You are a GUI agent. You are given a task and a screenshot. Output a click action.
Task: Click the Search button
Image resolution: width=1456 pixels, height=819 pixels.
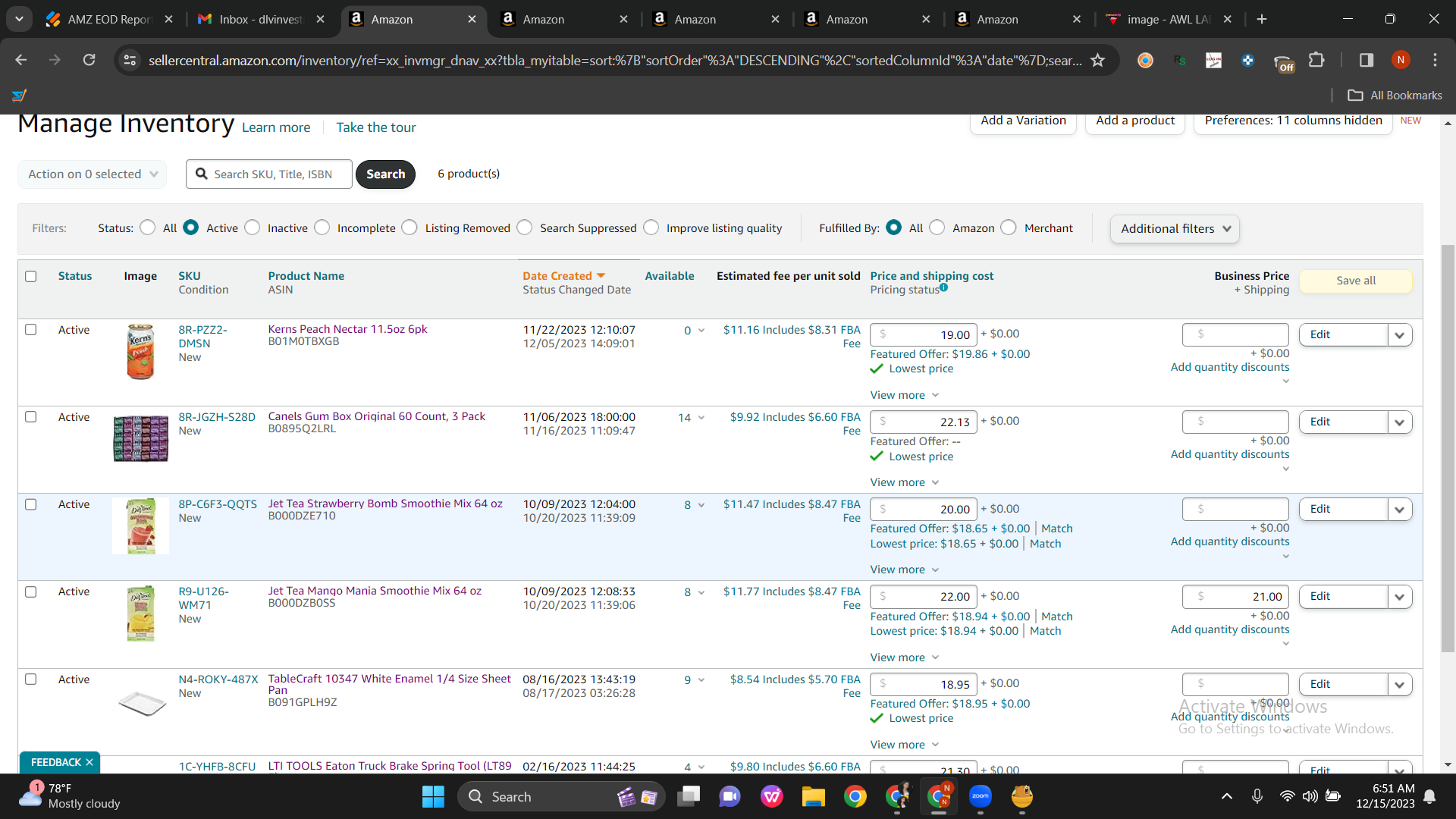(x=385, y=174)
